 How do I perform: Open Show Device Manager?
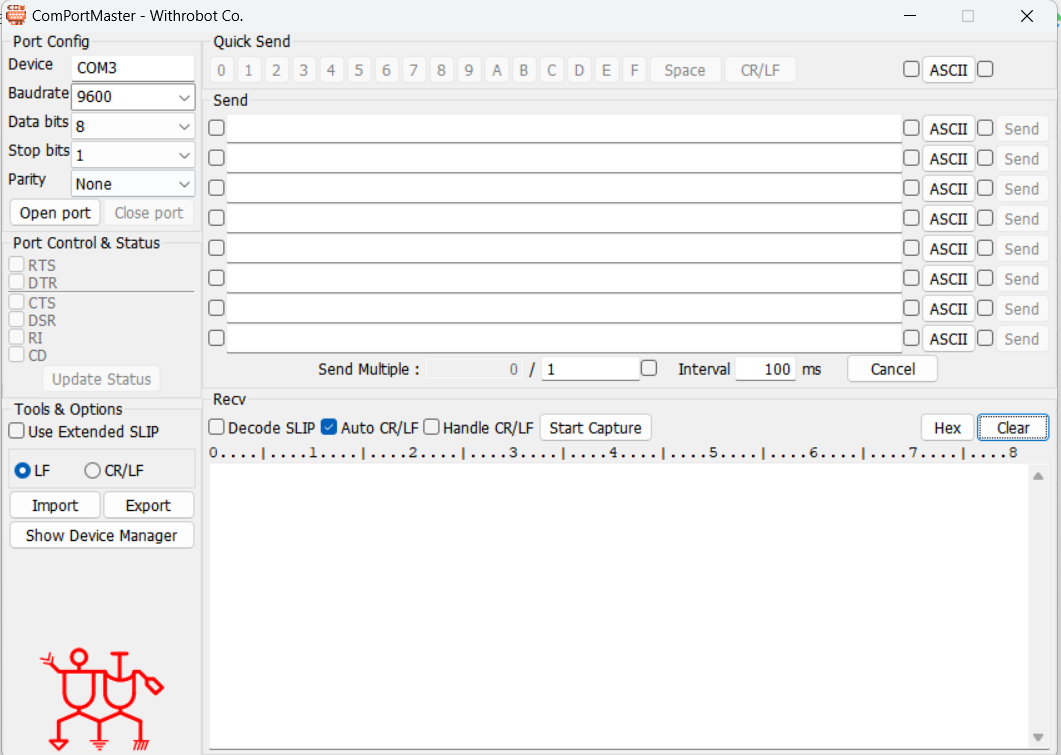[101, 535]
